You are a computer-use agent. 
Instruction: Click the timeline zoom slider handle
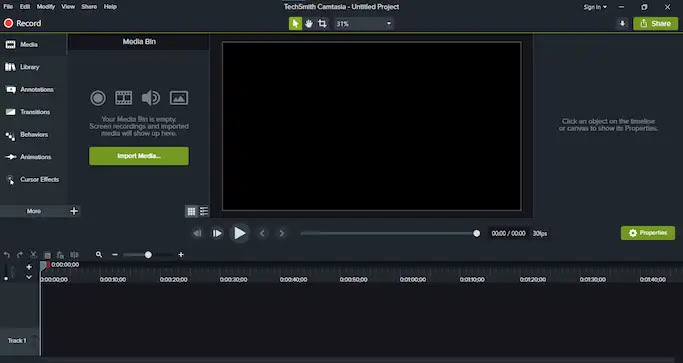(x=148, y=254)
